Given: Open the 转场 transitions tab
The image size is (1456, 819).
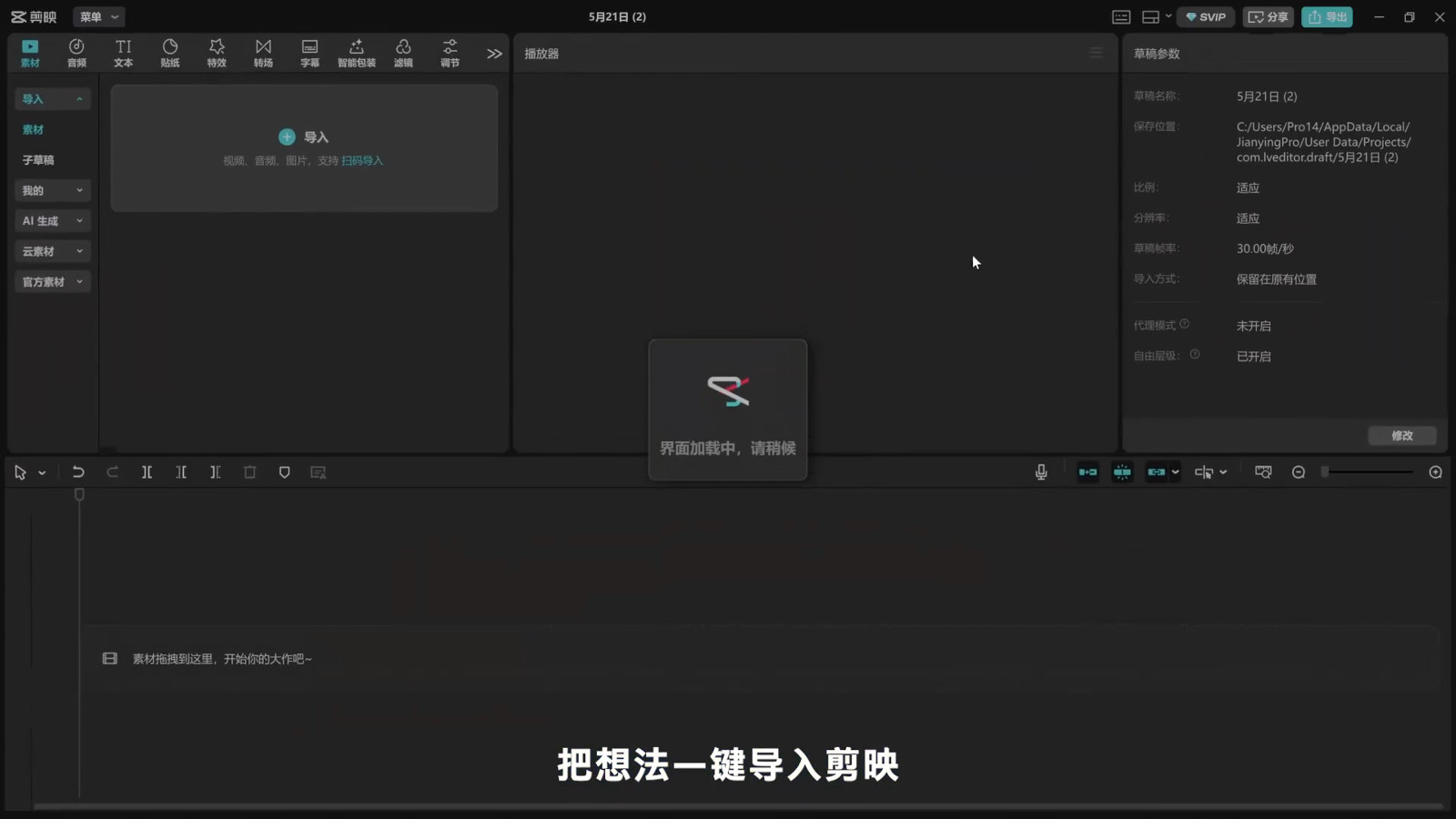Looking at the screenshot, I should (x=263, y=53).
